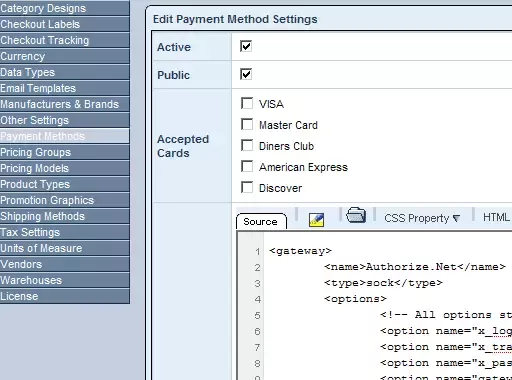Open the Vendors section

point(65,264)
